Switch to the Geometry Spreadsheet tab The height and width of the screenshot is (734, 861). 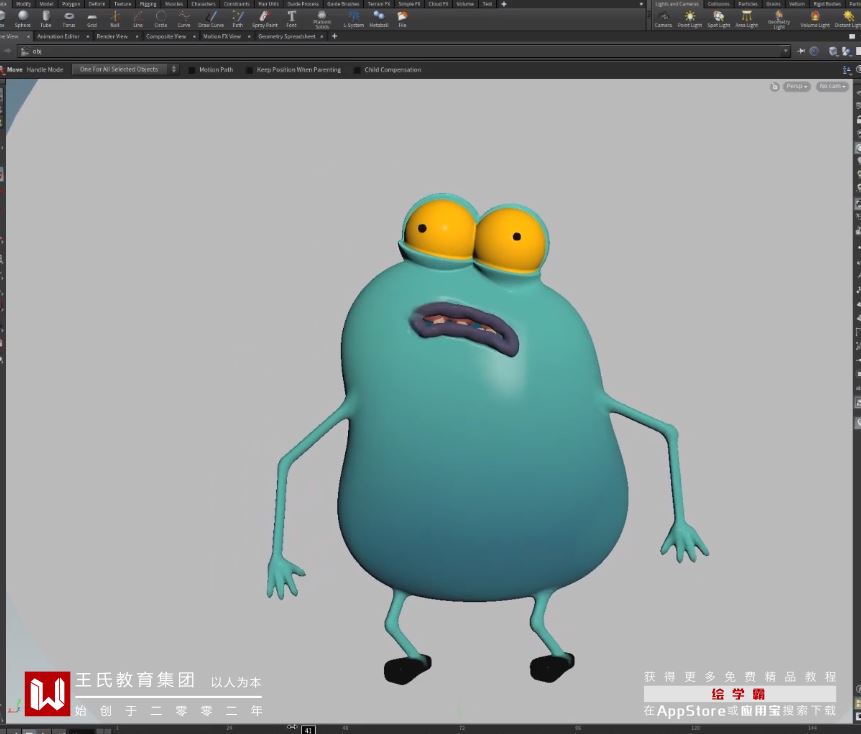coord(286,36)
